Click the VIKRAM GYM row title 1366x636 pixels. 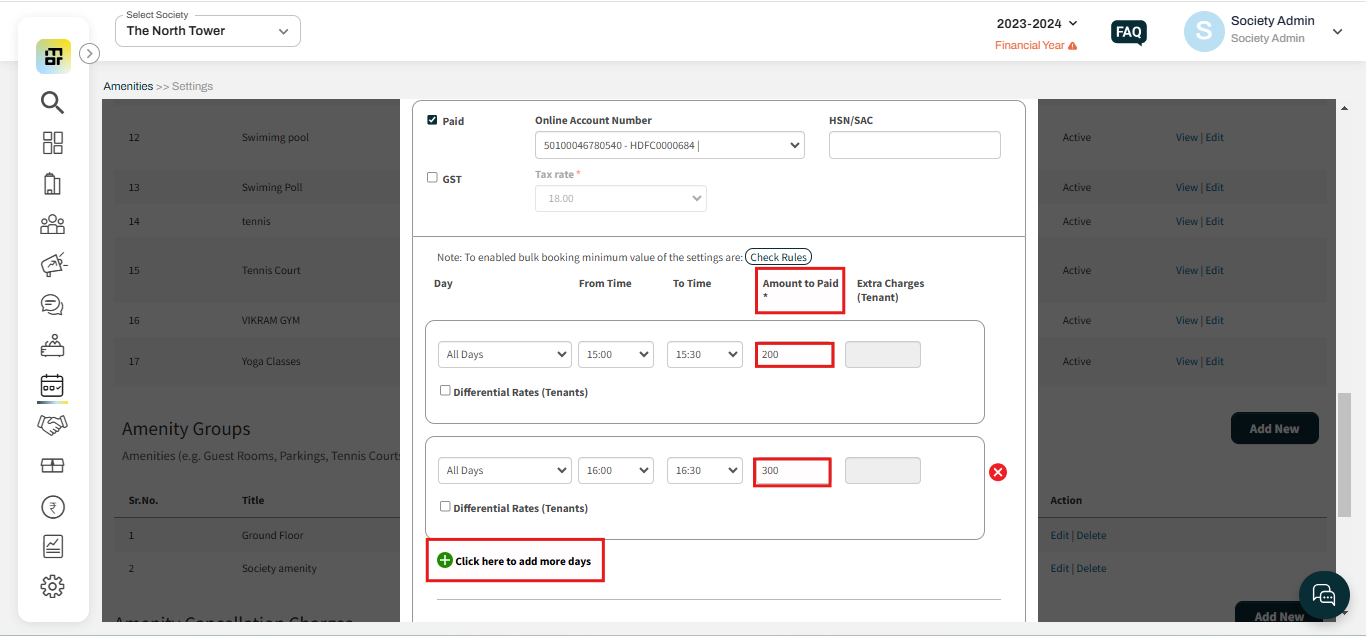tap(271, 321)
